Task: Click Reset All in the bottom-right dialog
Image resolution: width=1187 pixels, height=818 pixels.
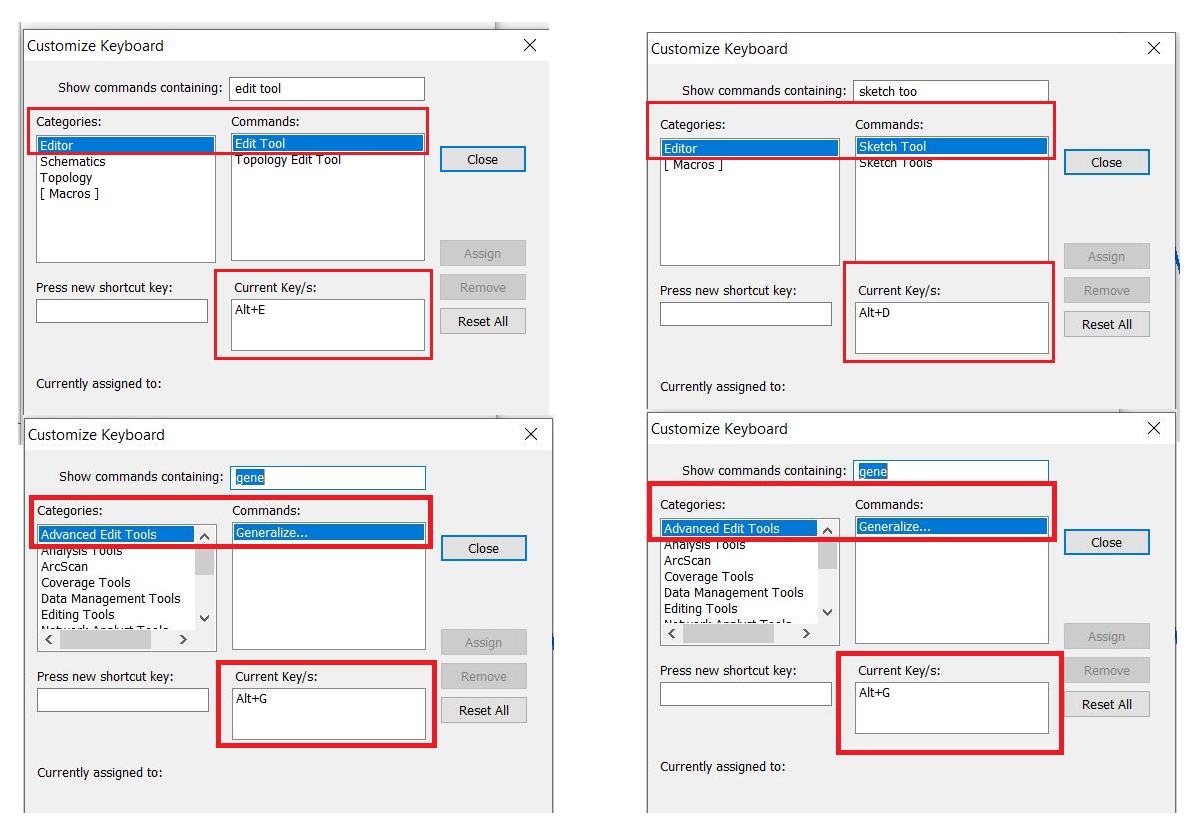Action: point(1107,704)
